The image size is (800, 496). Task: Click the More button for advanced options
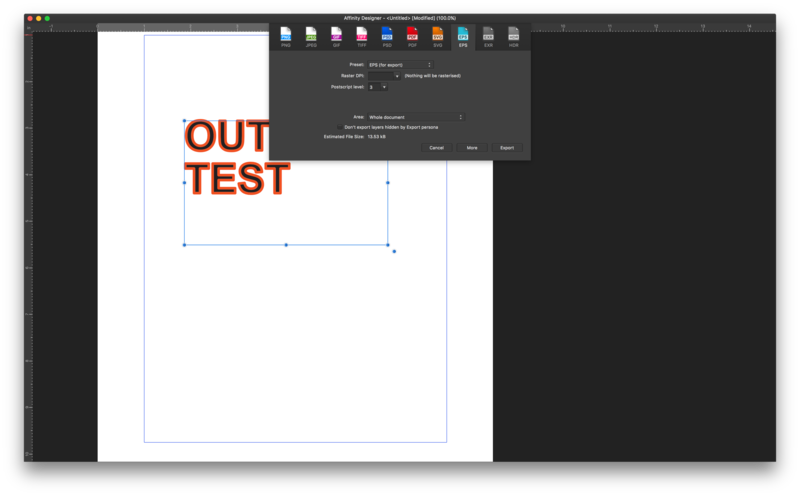pyautogui.click(x=471, y=148)
